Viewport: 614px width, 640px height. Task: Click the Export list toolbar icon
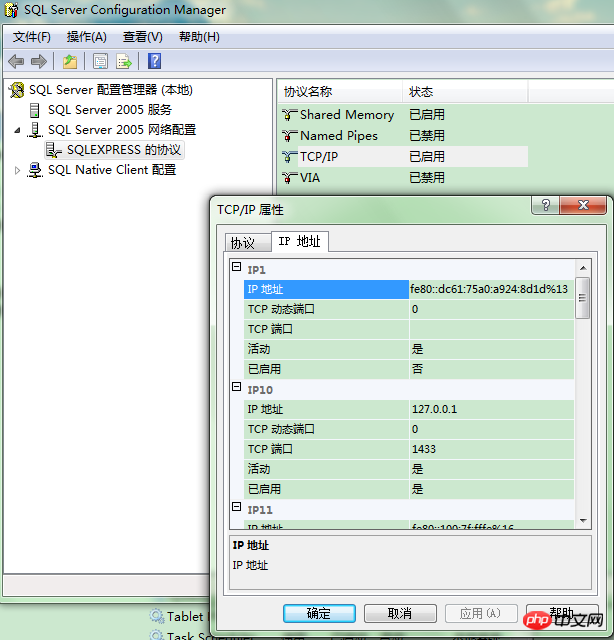(124, 62)
